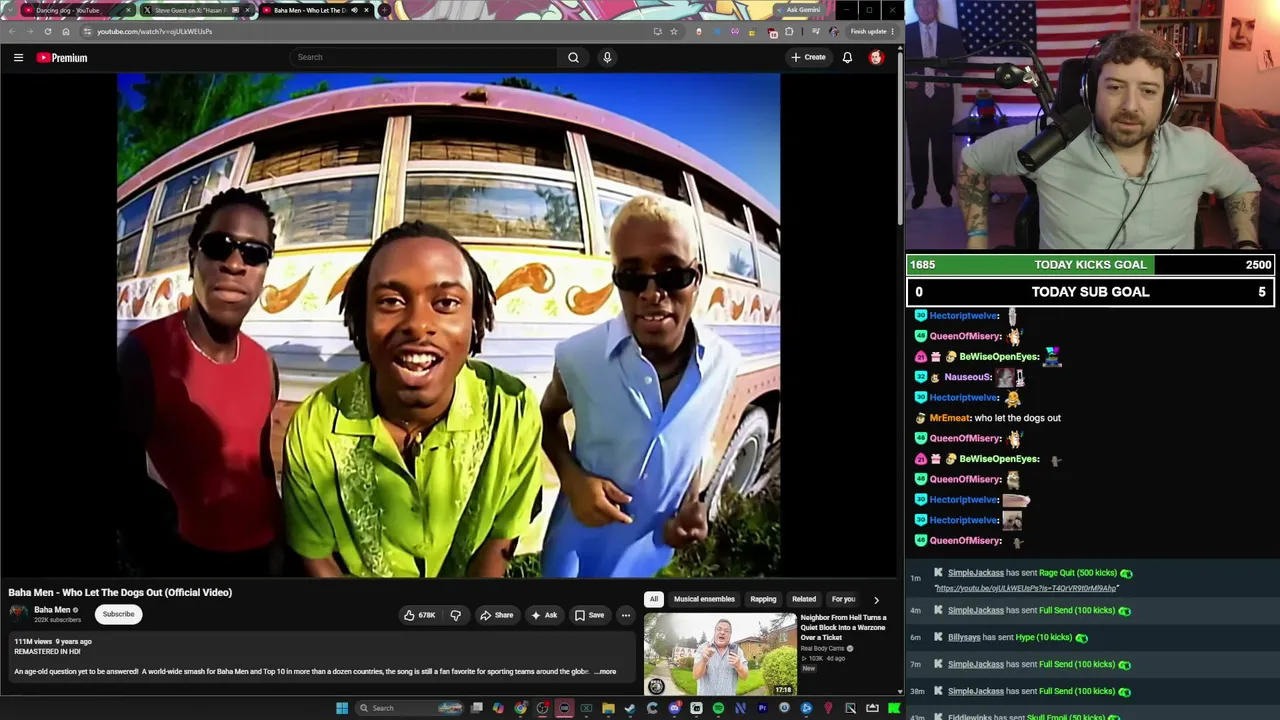Image resolution: width=1280 pixels, height=720 pixels.
Task: Open File Explorer from the taskbar
Action: 608,708
